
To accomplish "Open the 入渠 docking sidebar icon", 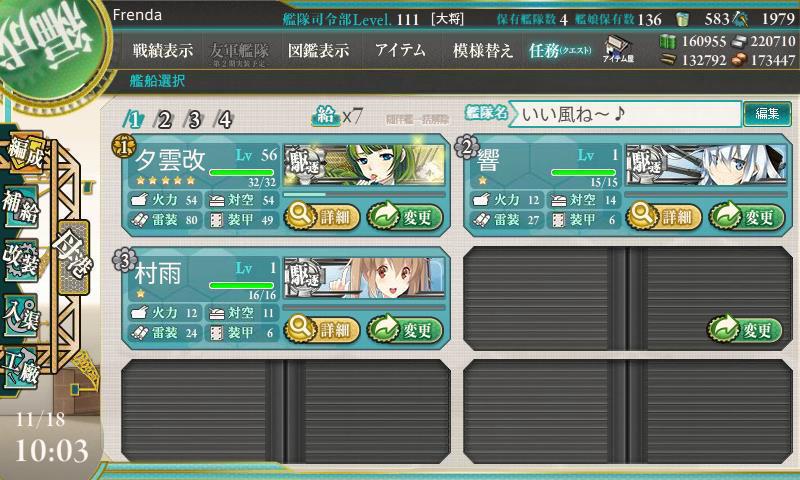I will 21,314.
